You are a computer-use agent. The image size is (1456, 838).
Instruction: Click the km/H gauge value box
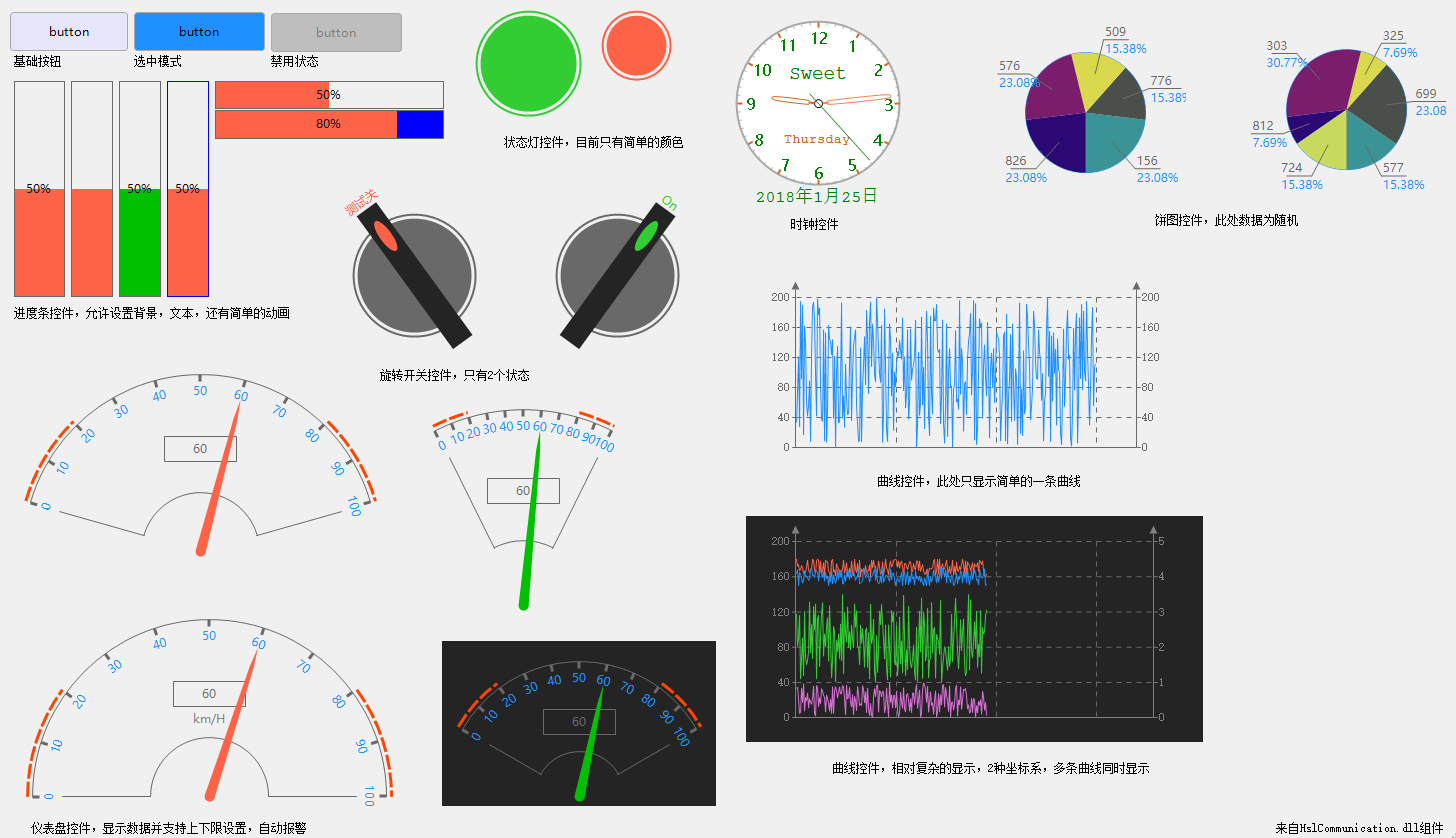pyautogui.click(x=209, y=694)
